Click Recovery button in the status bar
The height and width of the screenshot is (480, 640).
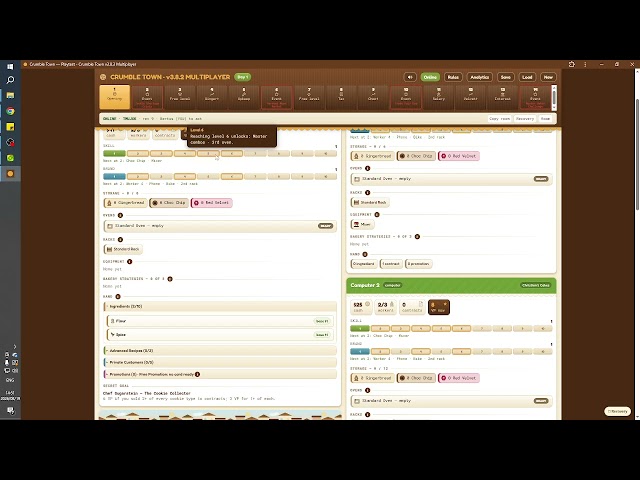tap(525, 119)
